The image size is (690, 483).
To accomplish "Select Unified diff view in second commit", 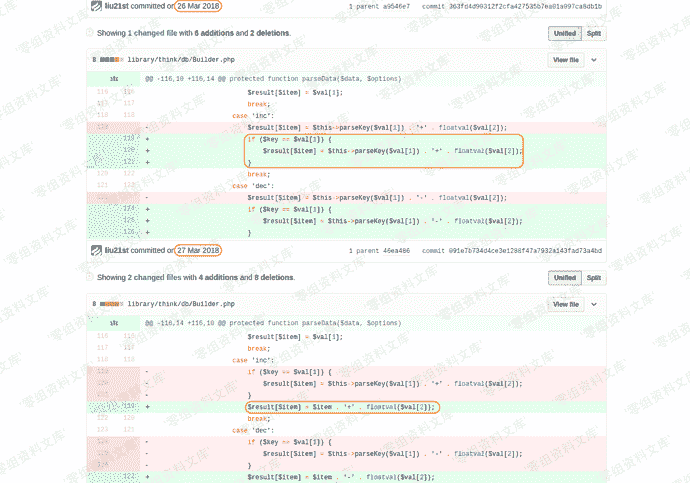I will (564, 278).
